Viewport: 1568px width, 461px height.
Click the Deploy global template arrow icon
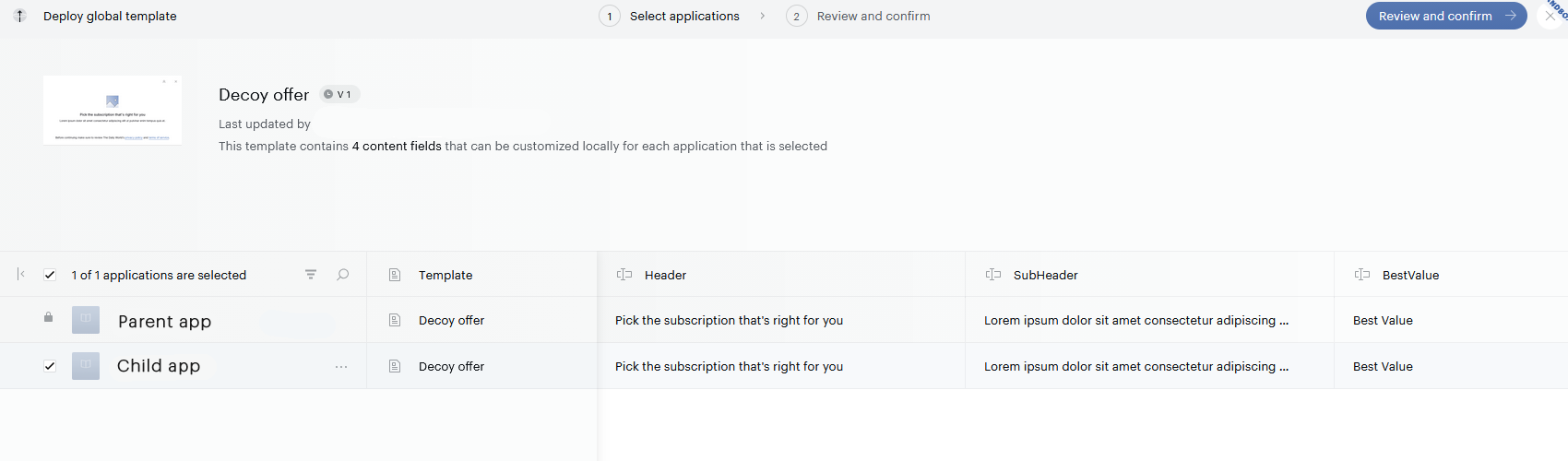coord(19,16)
